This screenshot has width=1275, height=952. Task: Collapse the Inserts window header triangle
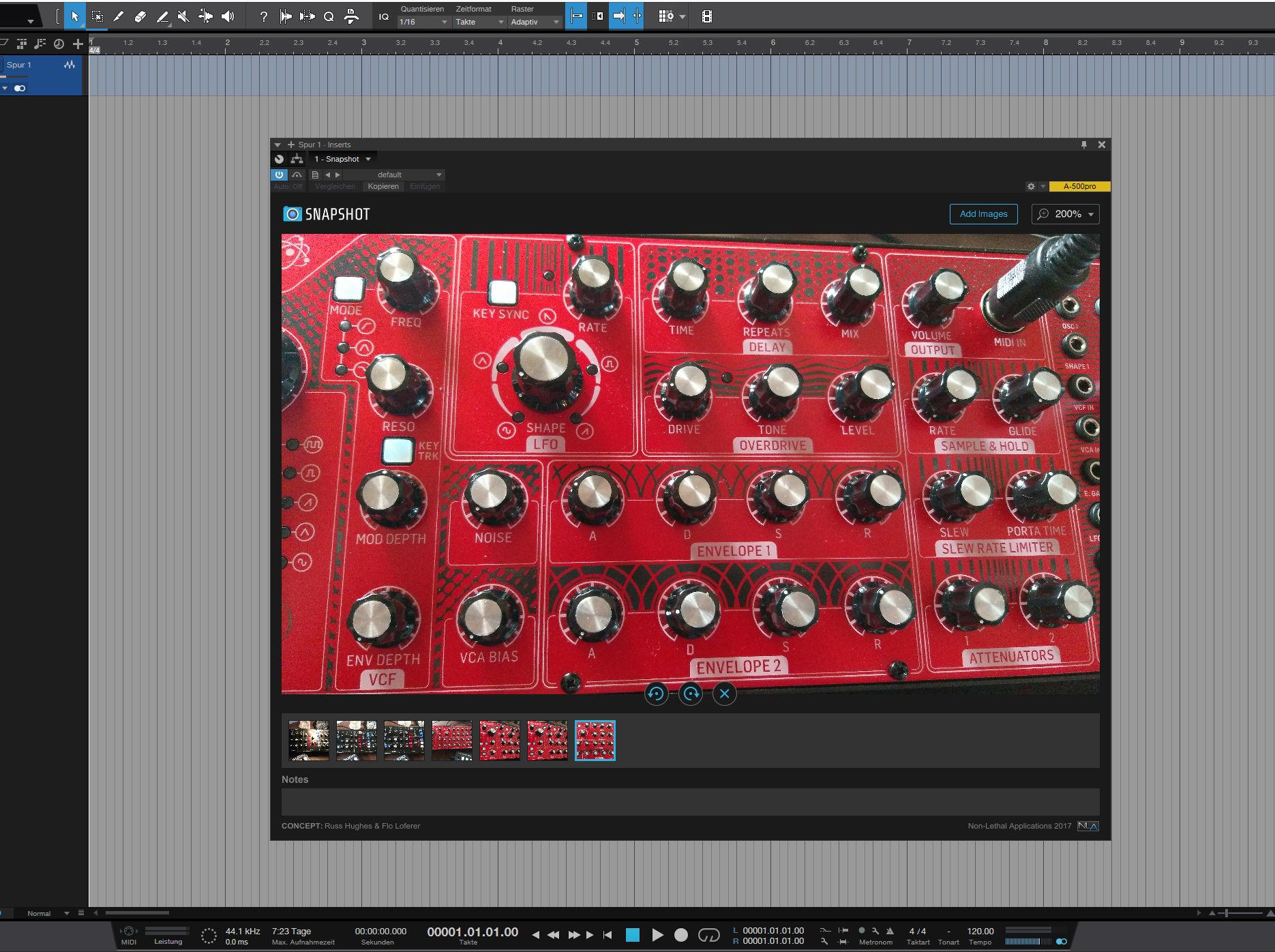277,145
